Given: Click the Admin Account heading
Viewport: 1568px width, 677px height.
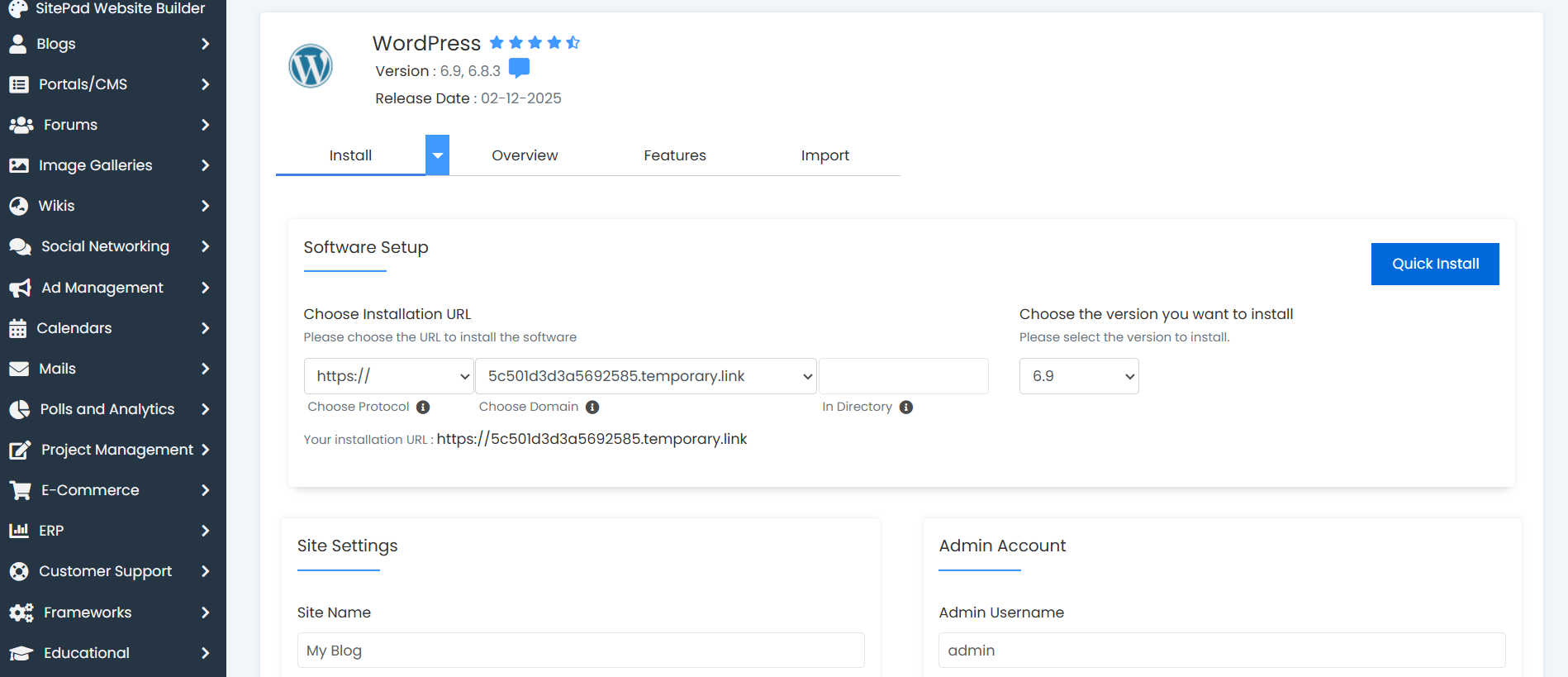Looking at the screenshot, I should (x=1002, y=546).
